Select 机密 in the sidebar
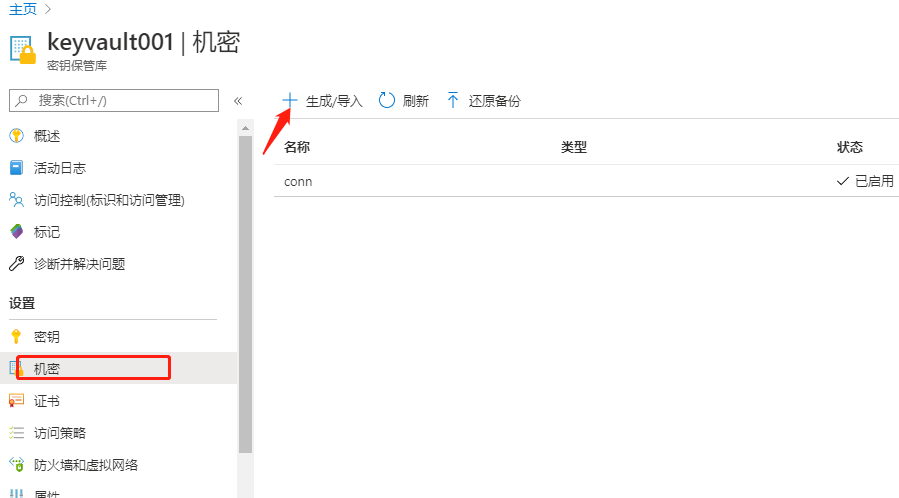This screenshot has width=899, height=498. coord(119,368)
